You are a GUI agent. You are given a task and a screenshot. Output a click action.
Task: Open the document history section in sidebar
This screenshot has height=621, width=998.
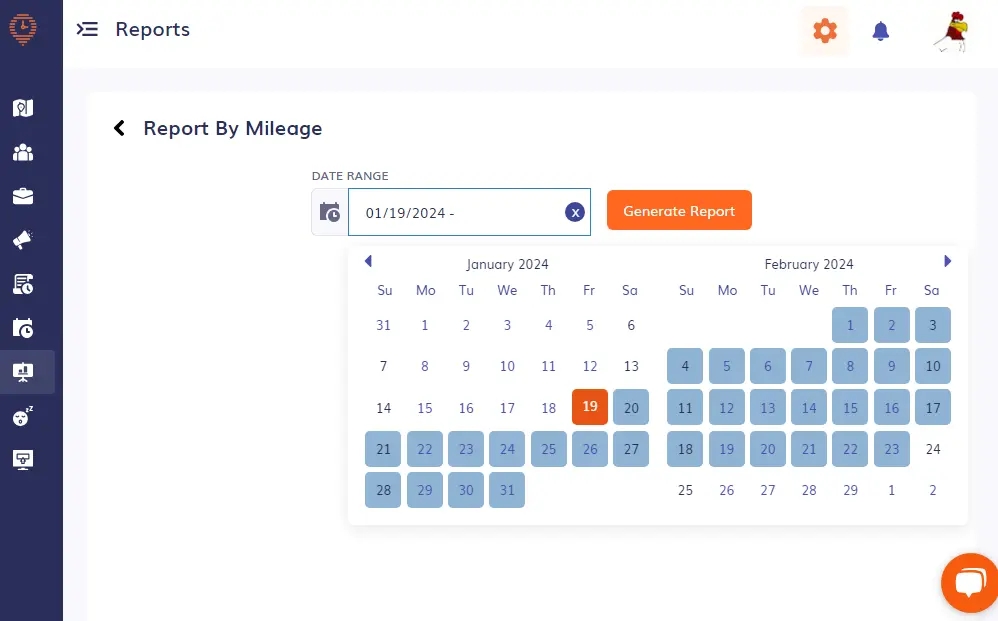tap(22, 284)
